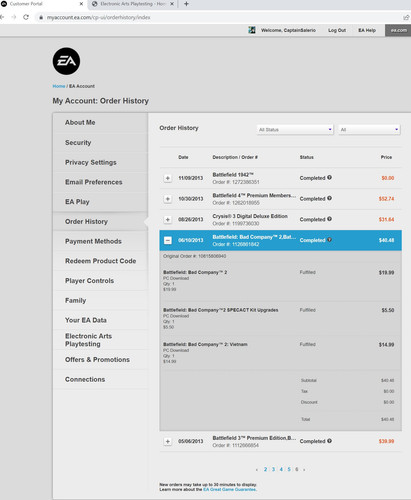Open About Me in sidebar
411x500 pixels.
tap(100, 123)
